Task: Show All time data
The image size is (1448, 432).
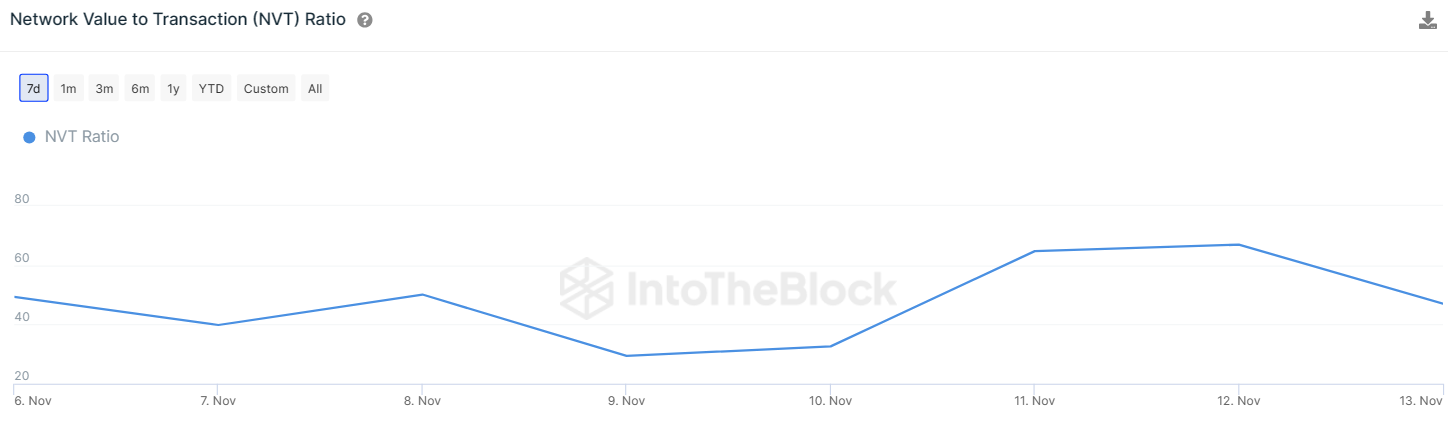Action: 315,88
